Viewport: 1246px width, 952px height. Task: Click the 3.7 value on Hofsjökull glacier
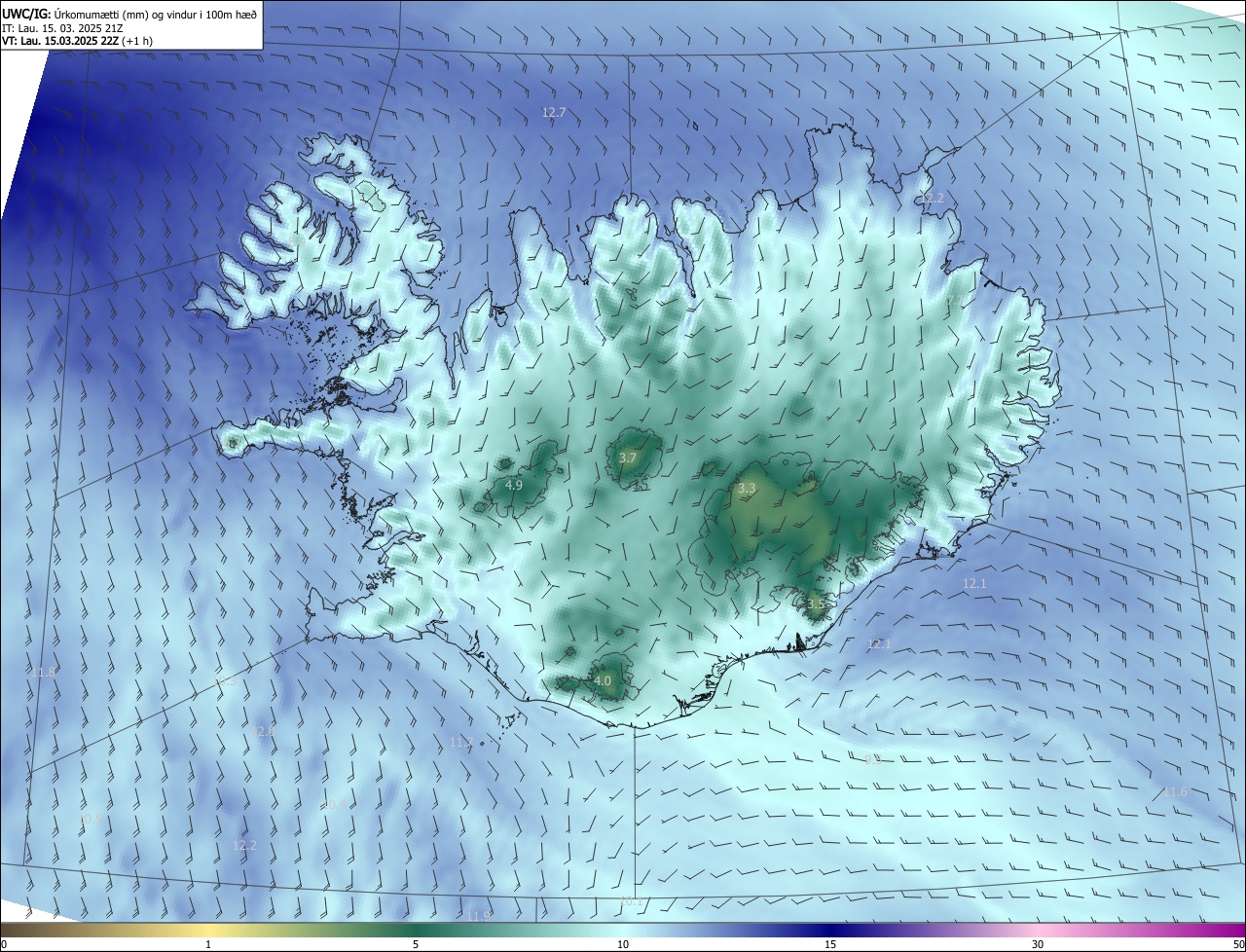tap(628, 458)
